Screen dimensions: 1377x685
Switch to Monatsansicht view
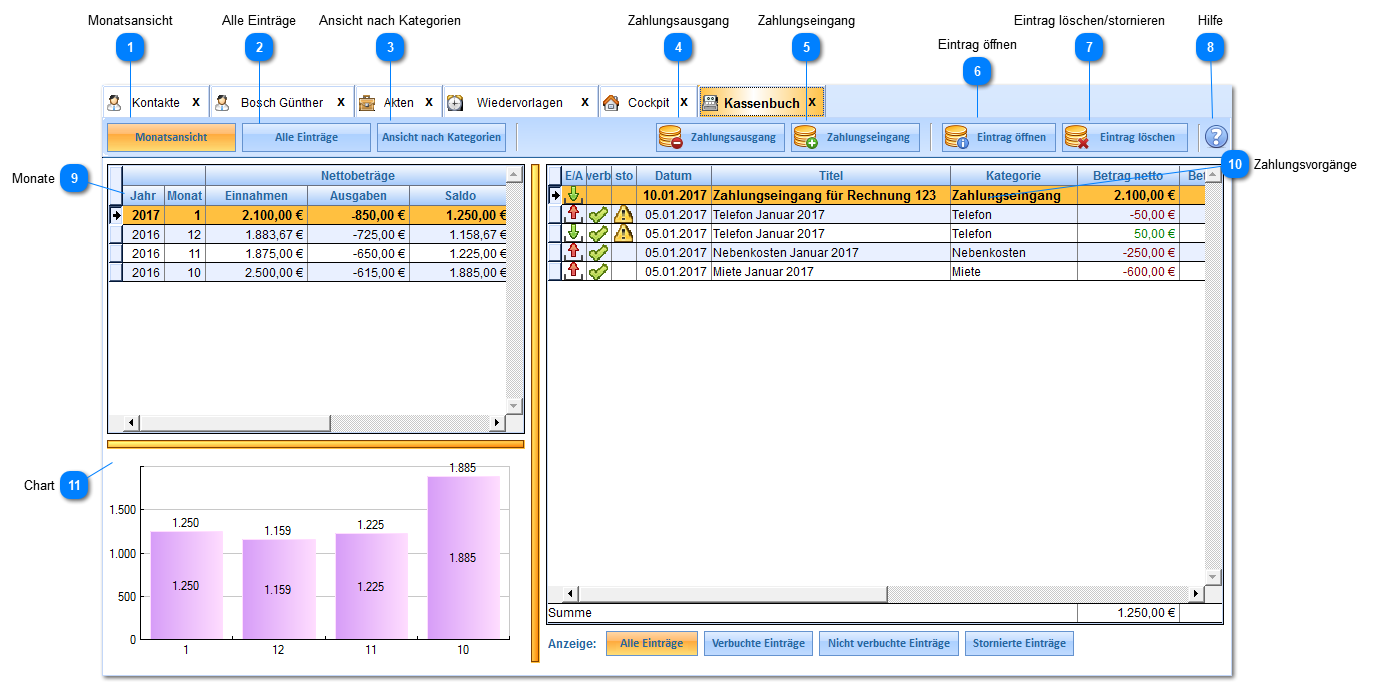[171, 137]
